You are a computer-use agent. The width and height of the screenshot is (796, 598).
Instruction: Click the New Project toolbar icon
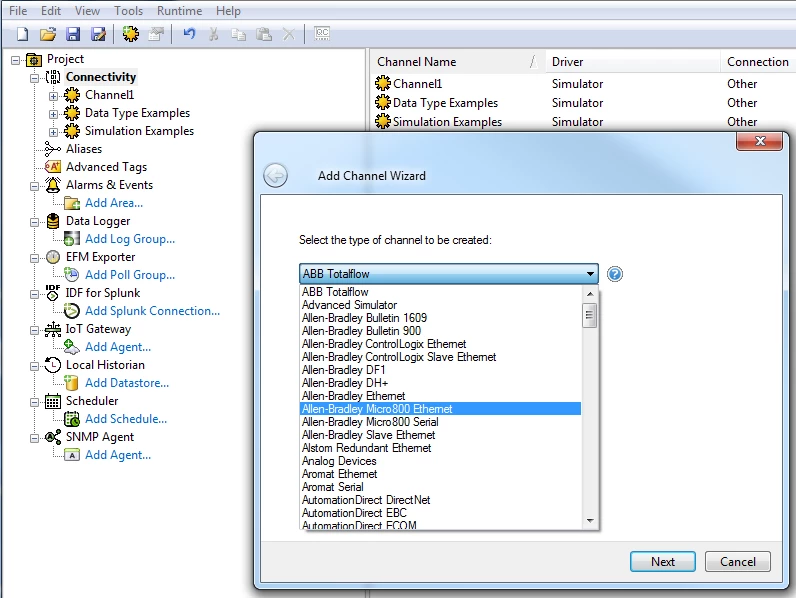(x=22, y=34)
